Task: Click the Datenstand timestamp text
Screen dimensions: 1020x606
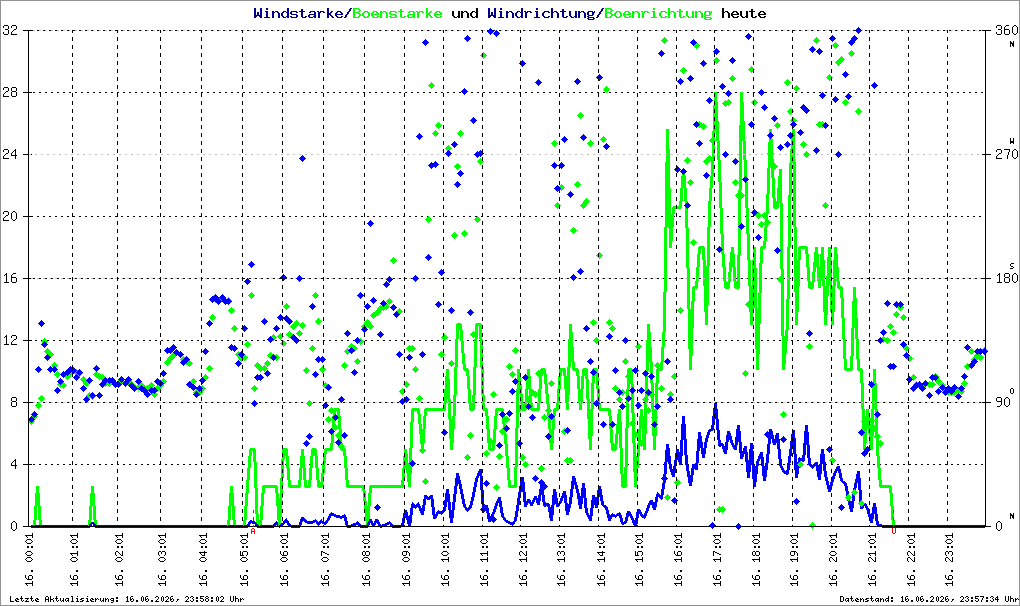Action: click(928, 599)
